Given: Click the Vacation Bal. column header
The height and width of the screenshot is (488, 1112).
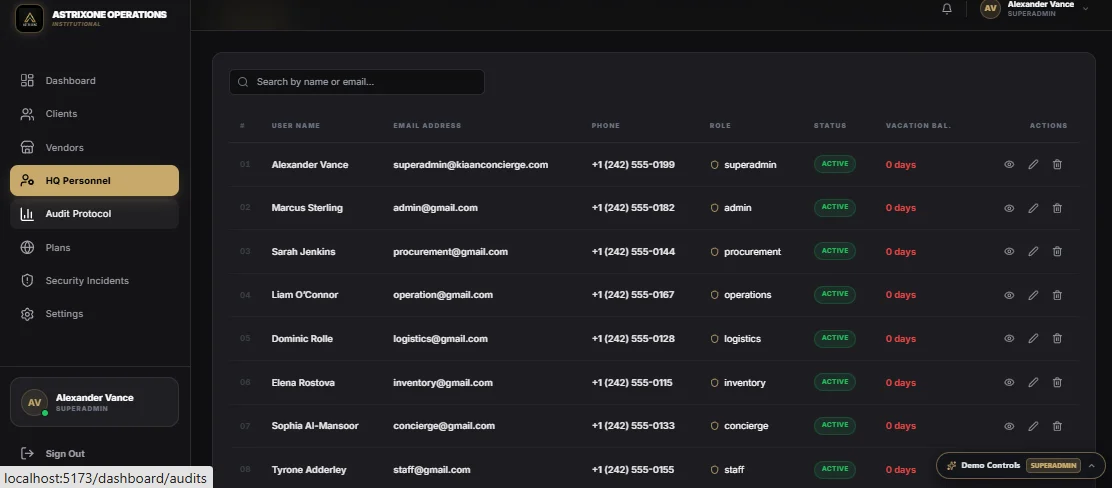Looking at the screenshot, I should click(x=918, y=126).
